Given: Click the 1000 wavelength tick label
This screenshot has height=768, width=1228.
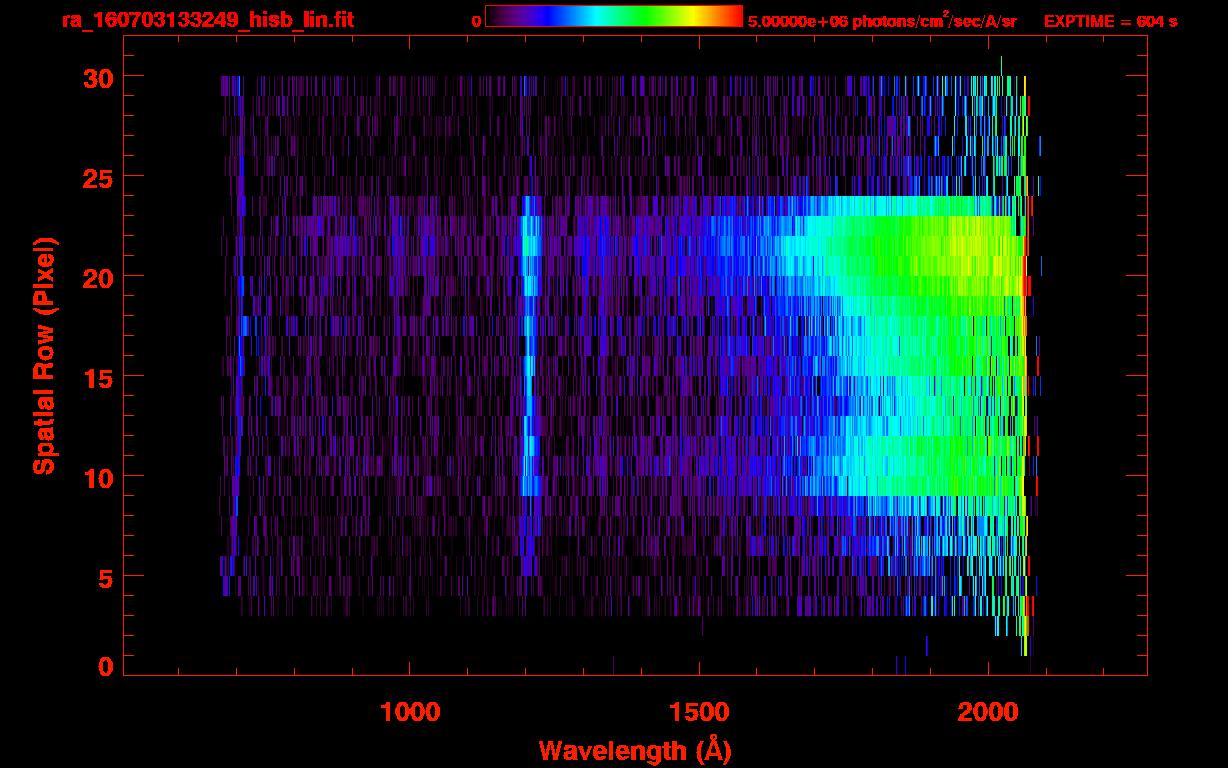Looking at the screenshot, I should [410, 711].
